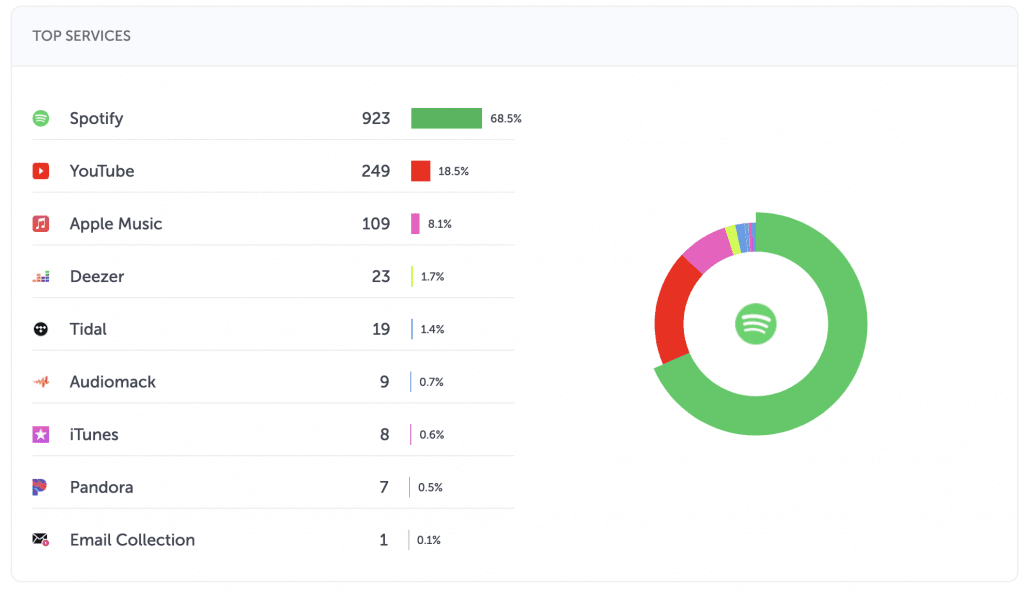The width and height of the screenshot is (1024, 591).
Task: Click the 1.7% percentage label
Action: coord(432,277)
